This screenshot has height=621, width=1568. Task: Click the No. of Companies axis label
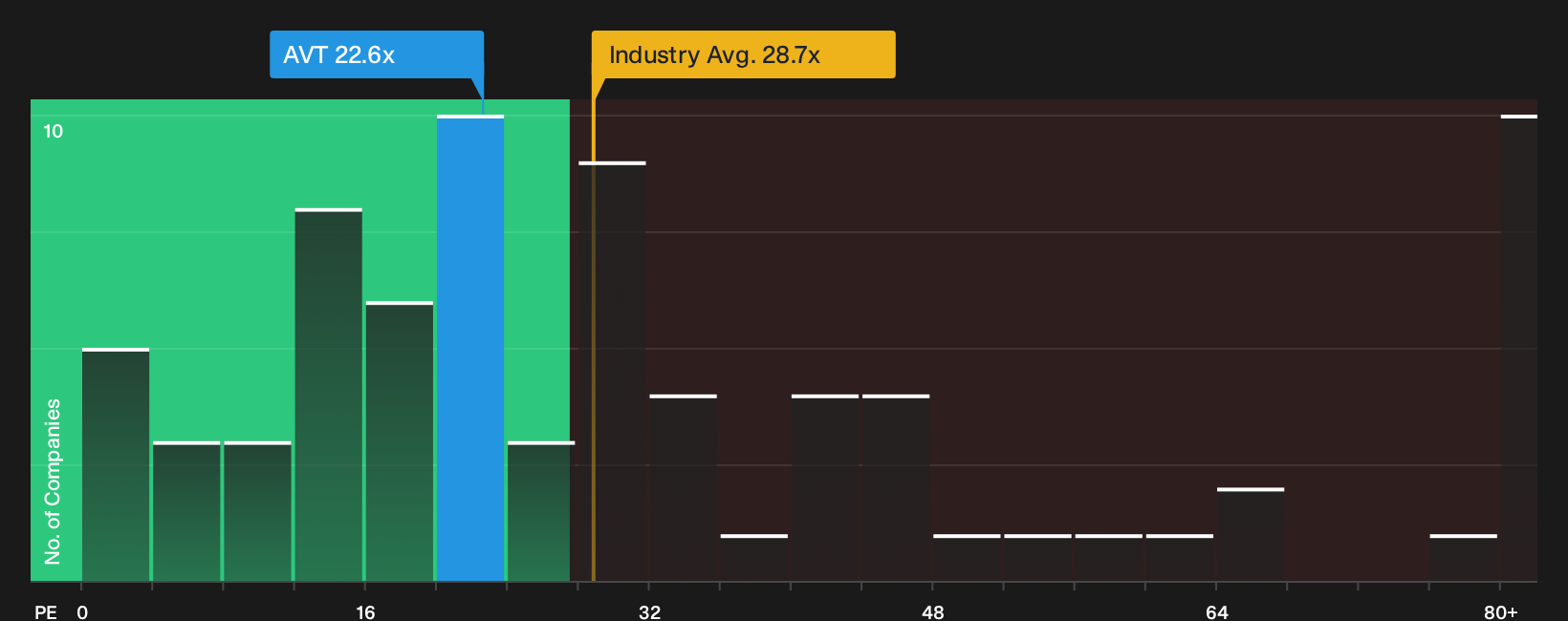[53, 481]
